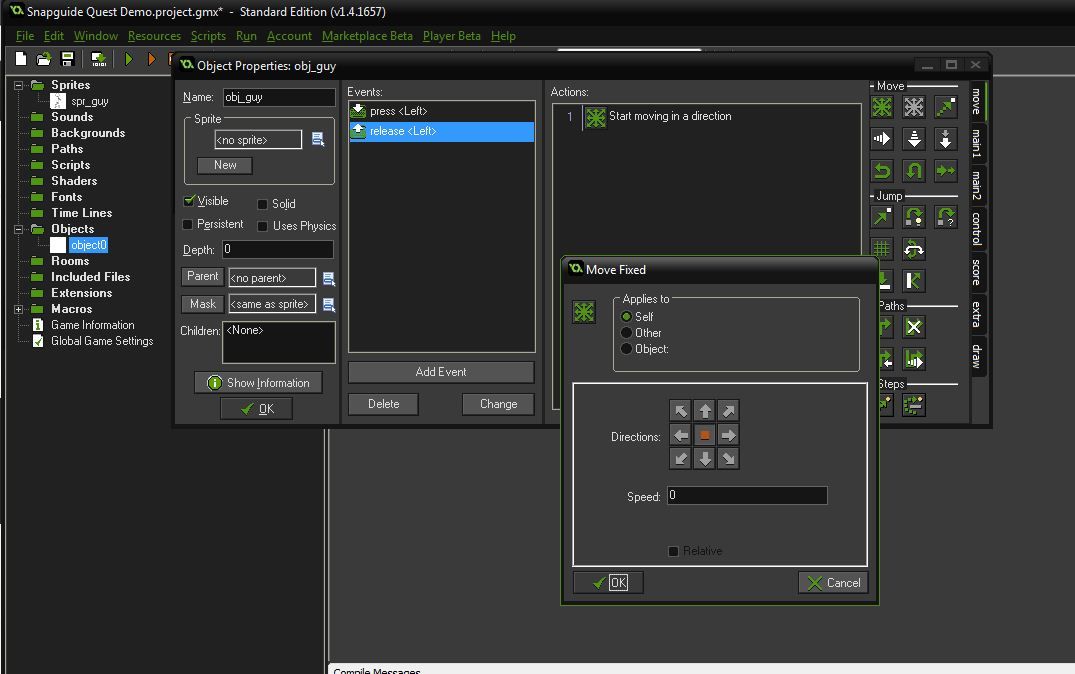Screen dimensions: 1075x674
Task: Enable the Uses Physics checkbox
Action: (262, 226)
